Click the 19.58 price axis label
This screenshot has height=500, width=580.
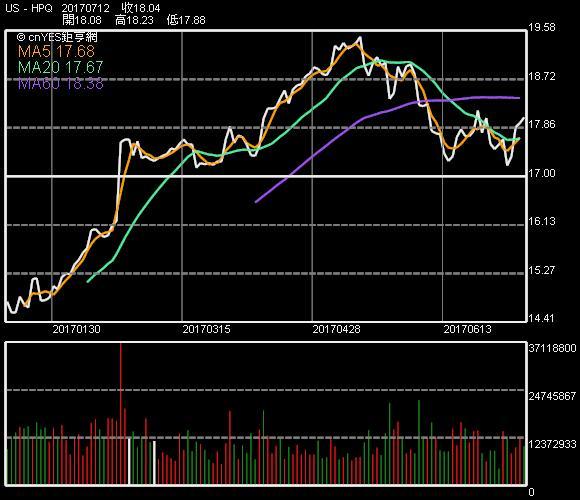click(542, 27)
